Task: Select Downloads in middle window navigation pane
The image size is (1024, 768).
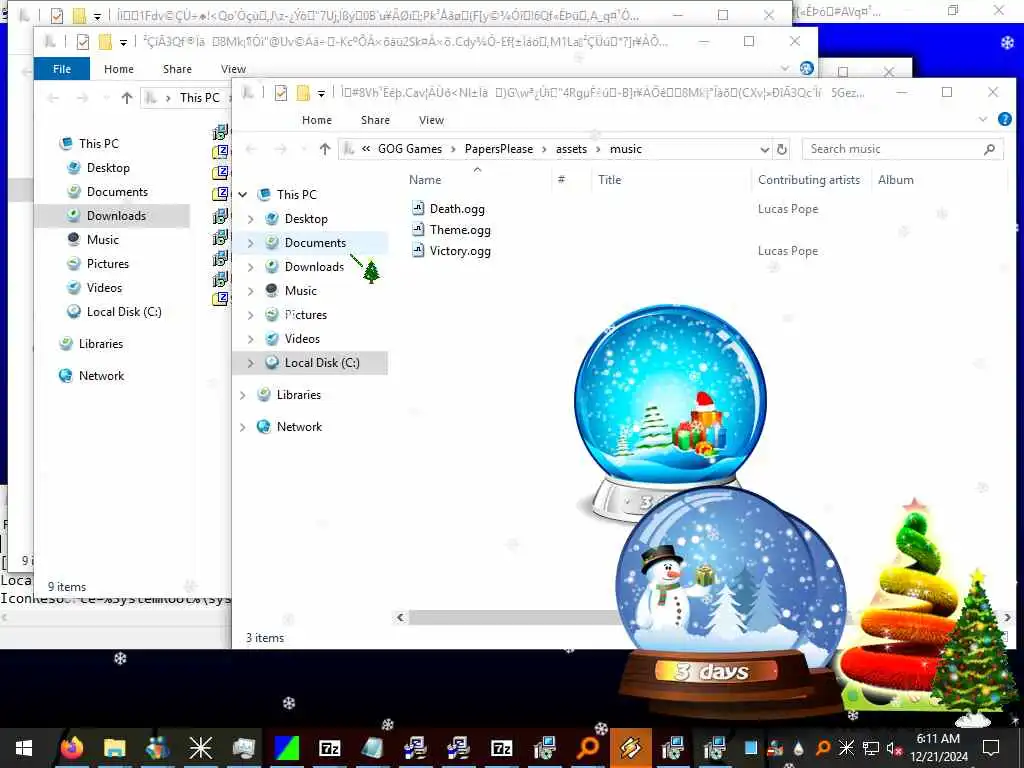Action: (x=116, y=216)
